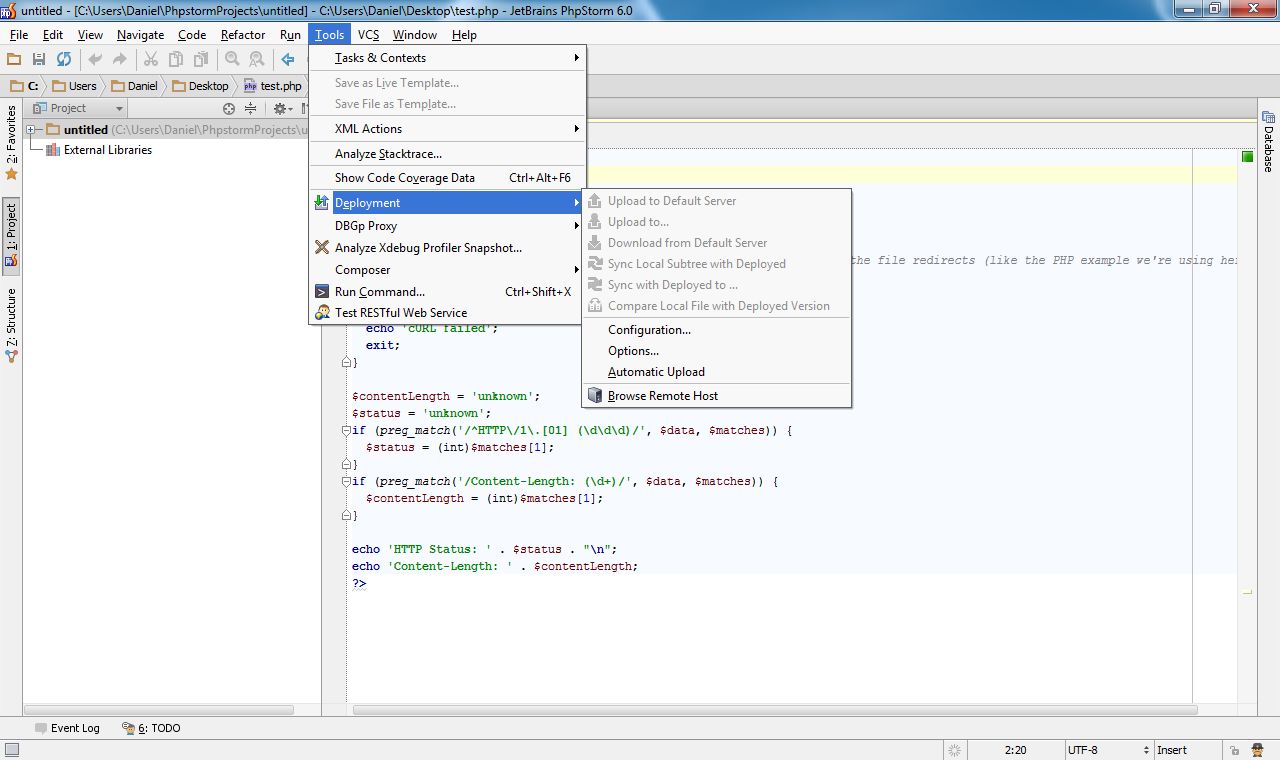
Task: Choose Options in the Deployment submenu
Action: 716,351
